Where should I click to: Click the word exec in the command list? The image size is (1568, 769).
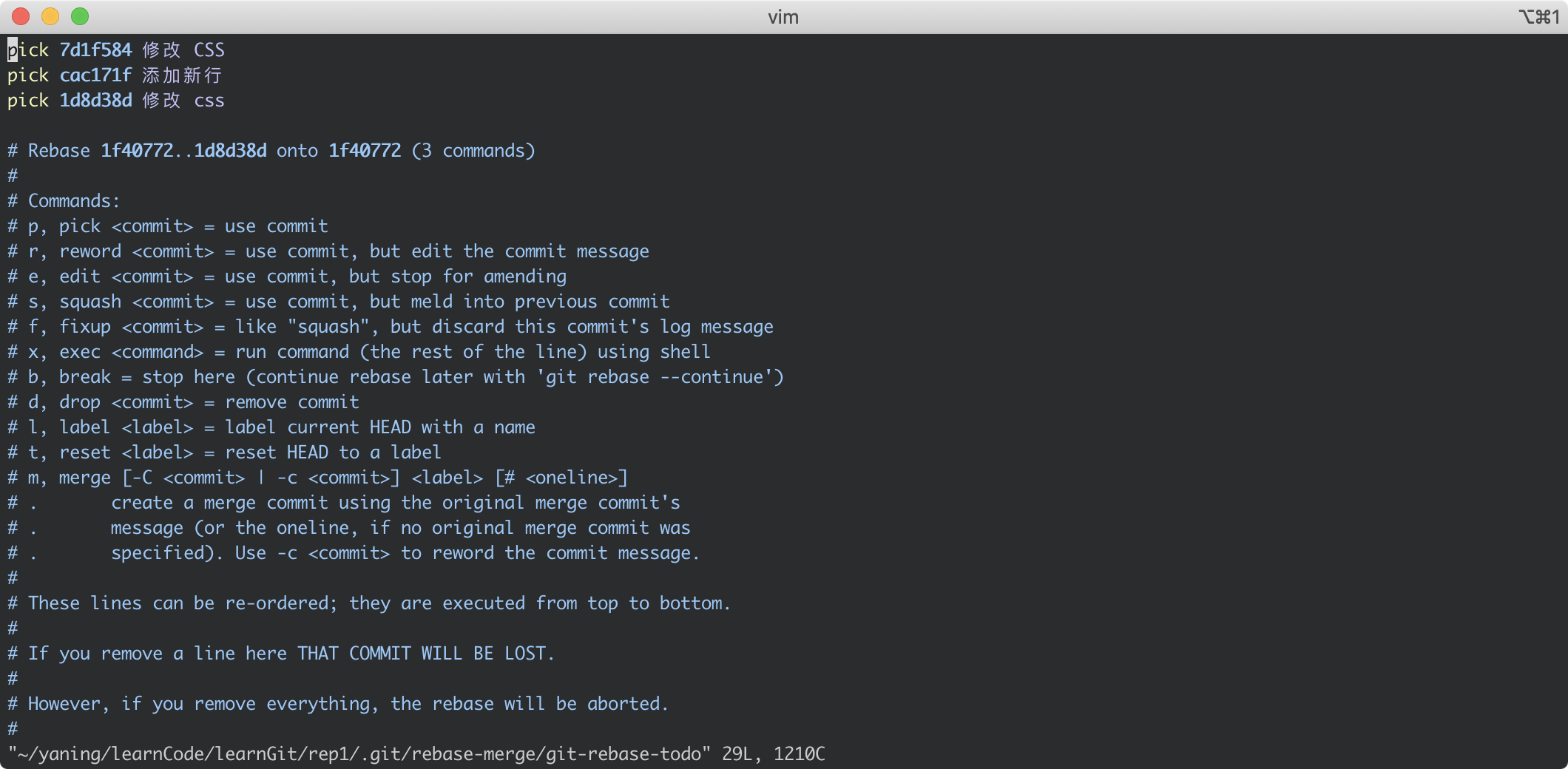click(x=80, y=352)
